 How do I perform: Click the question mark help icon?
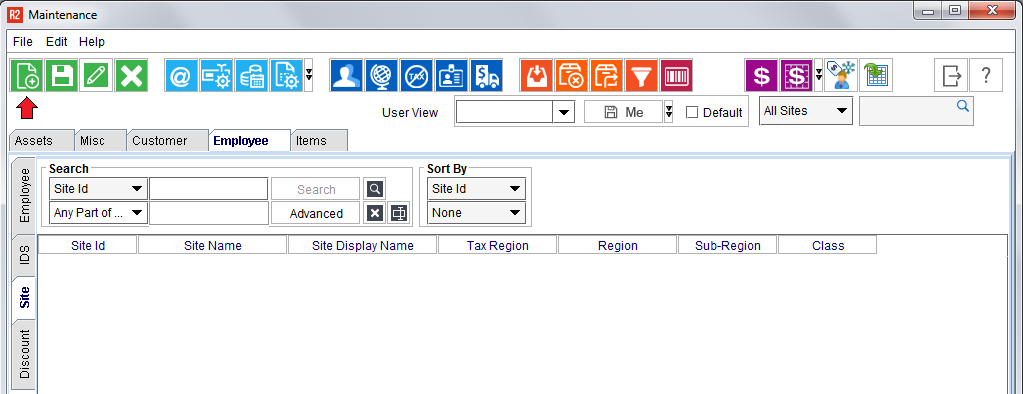coord(986,76)
